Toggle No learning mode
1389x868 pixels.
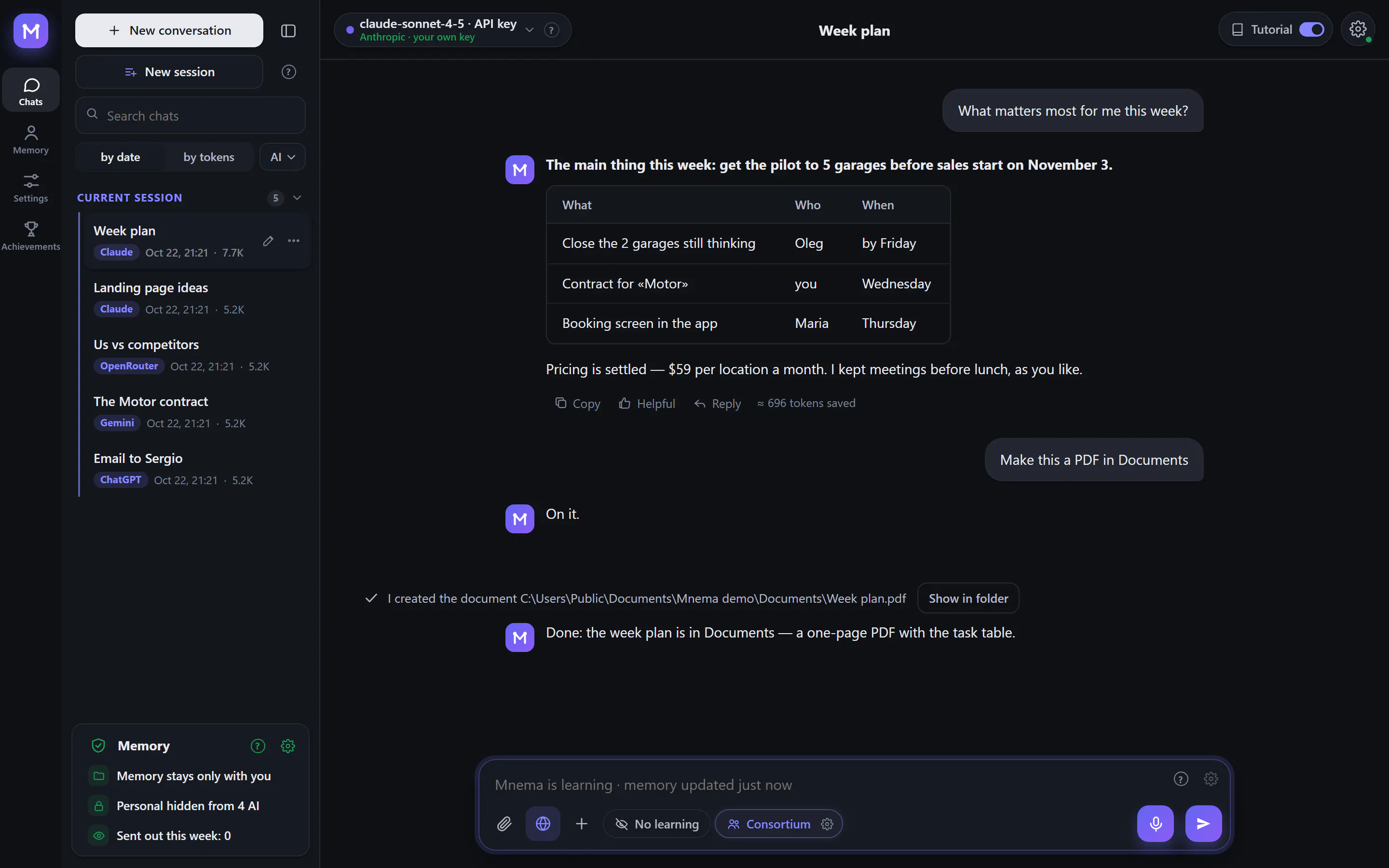pos(656,824)
